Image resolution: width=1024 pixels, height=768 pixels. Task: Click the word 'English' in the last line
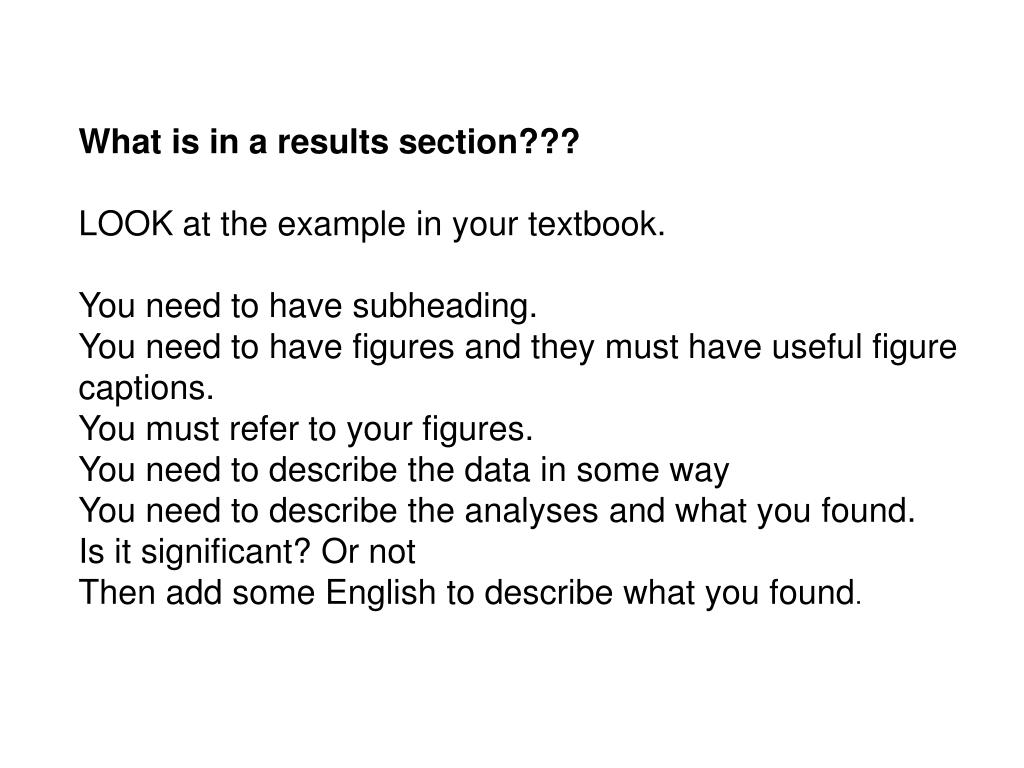point(381,594)
